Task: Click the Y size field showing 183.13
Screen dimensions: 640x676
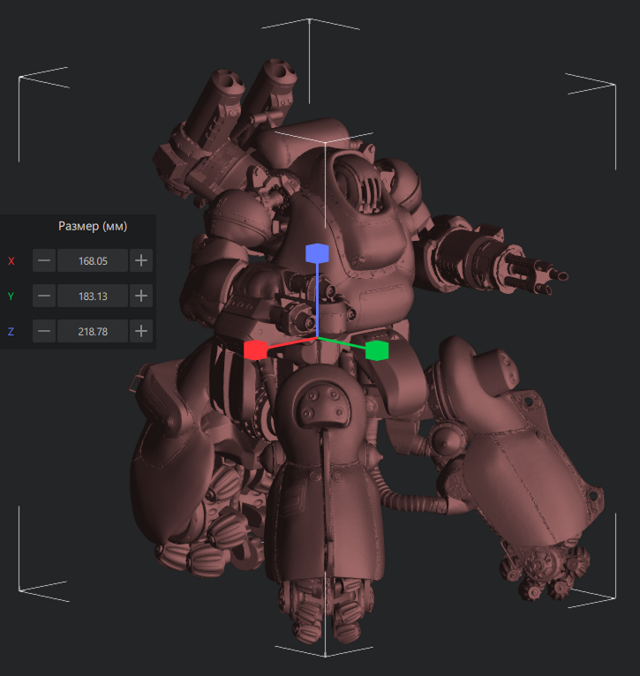Action: coord(93,296)
